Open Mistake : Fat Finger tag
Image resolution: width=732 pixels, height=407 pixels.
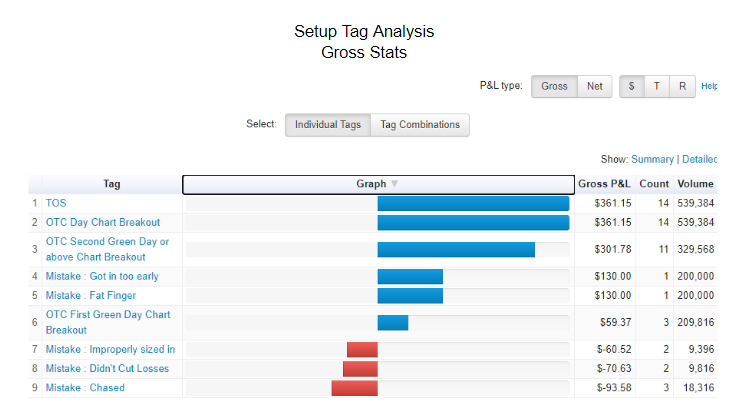tap(91, 295)
